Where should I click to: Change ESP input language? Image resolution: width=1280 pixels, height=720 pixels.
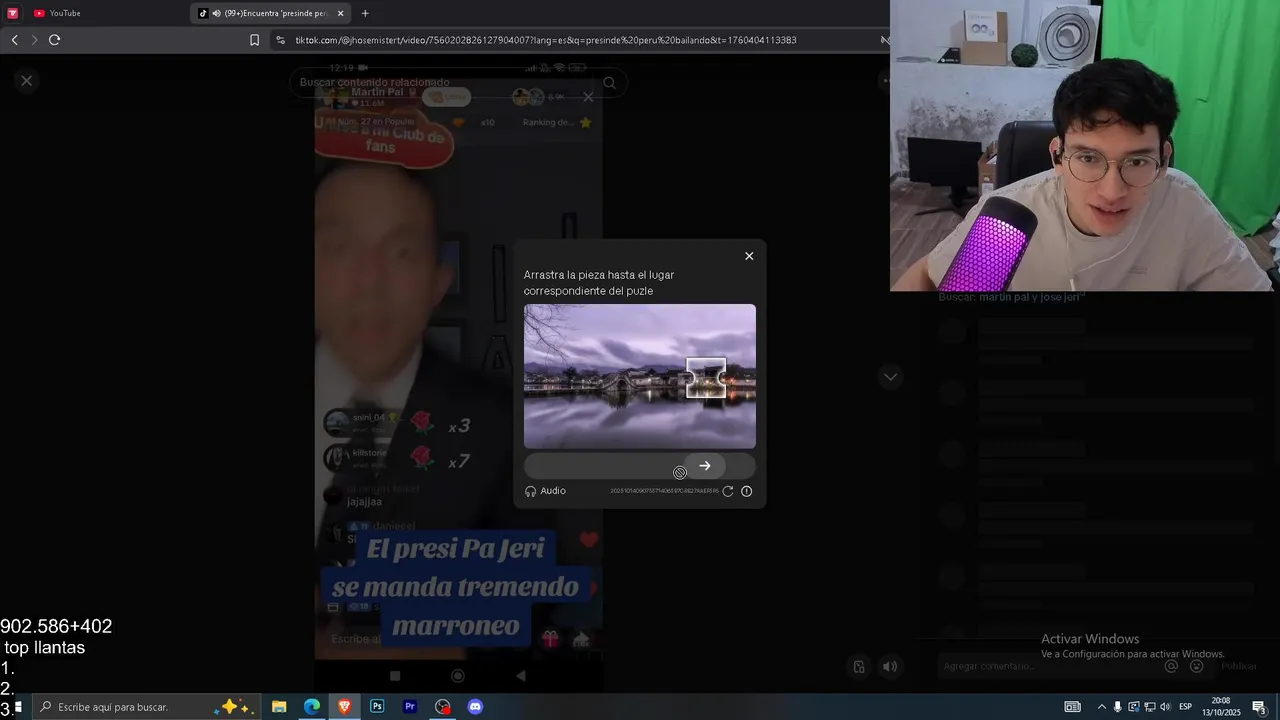(1186, 707)
